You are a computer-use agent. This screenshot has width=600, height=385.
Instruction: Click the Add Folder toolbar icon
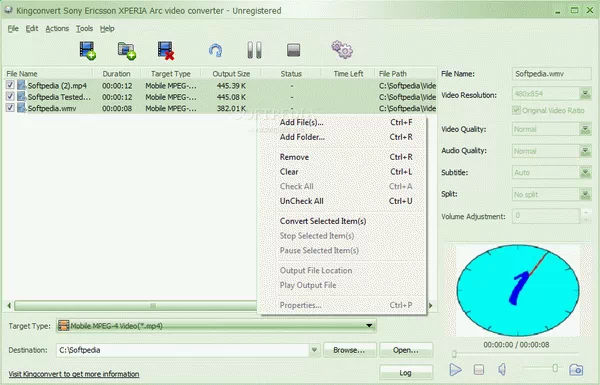127,51
